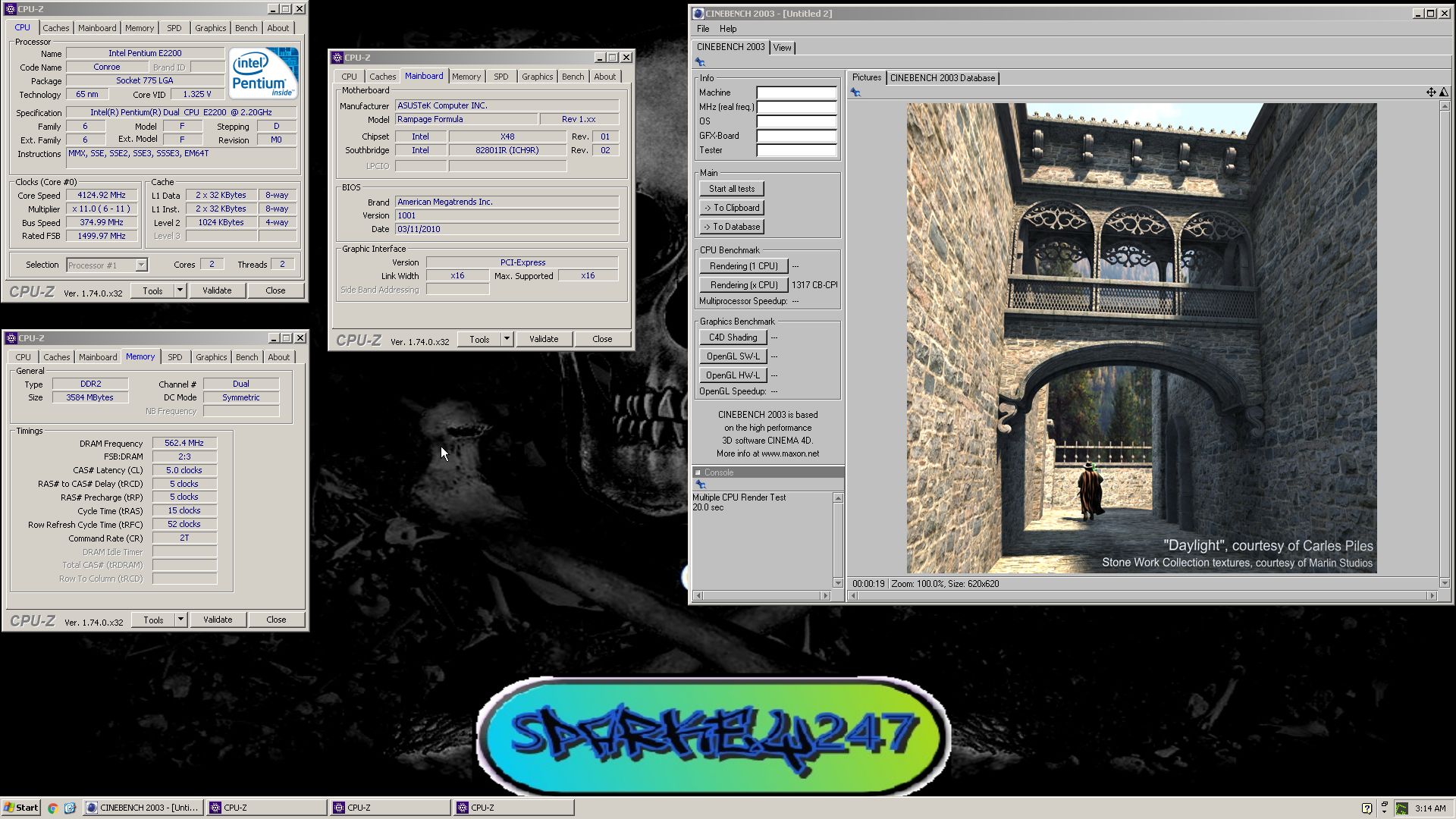Click console scrollbar down arrow
This screenshot has height=819, width=1456.
(838, 582)
